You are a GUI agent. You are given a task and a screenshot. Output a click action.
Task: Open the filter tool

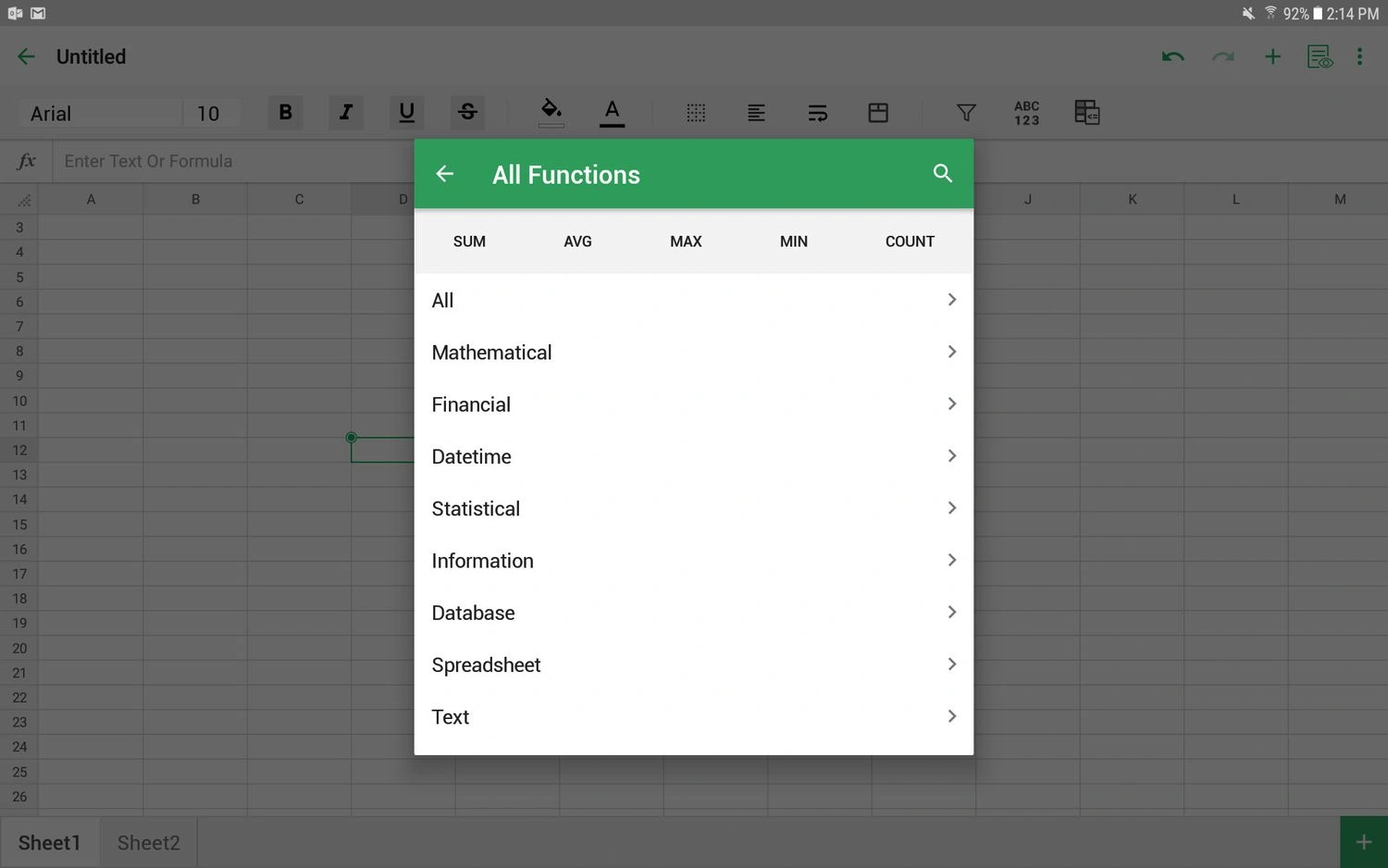point(965,112)
